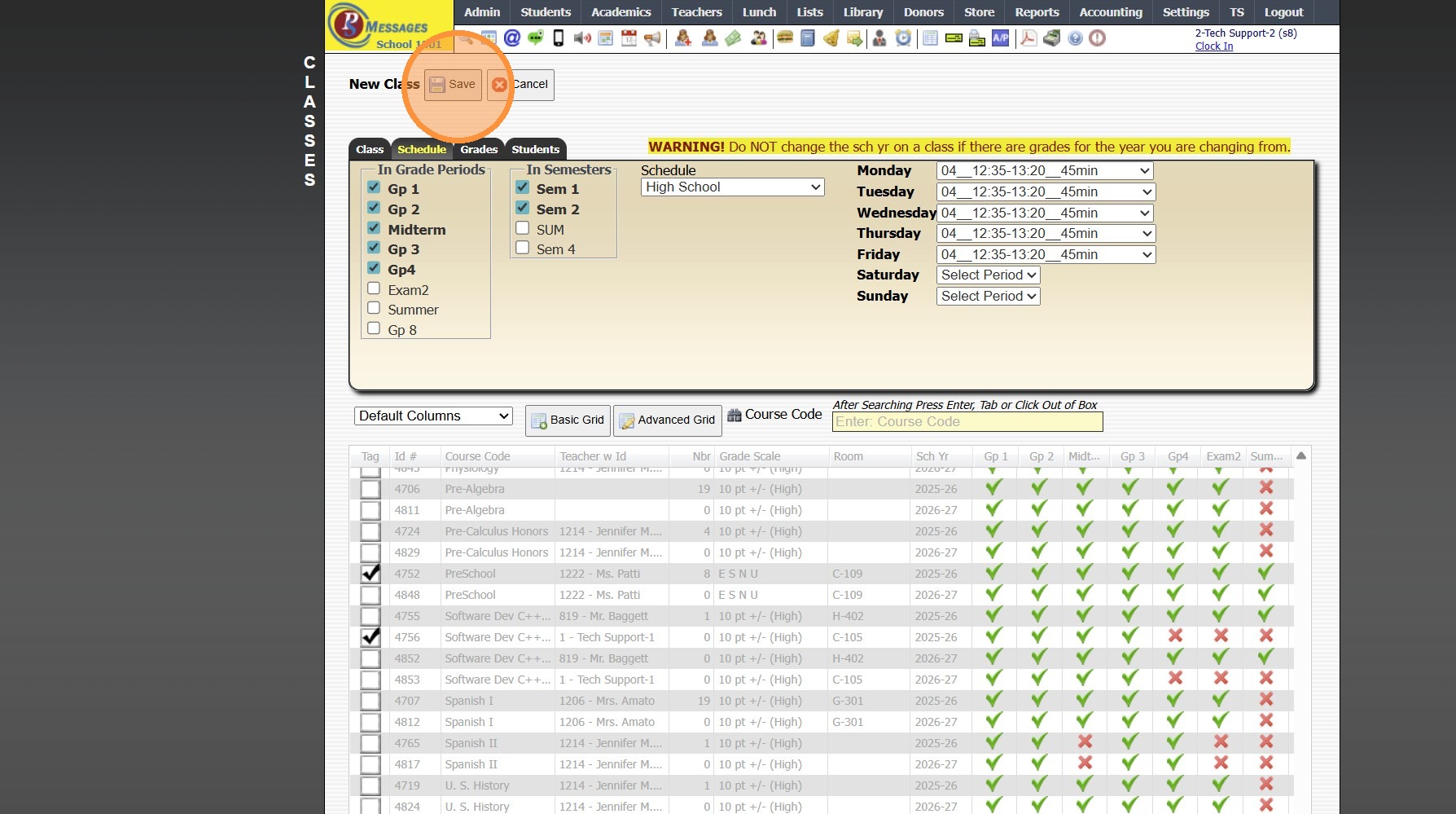Click the Course Code column header

(x=497, y=456)
